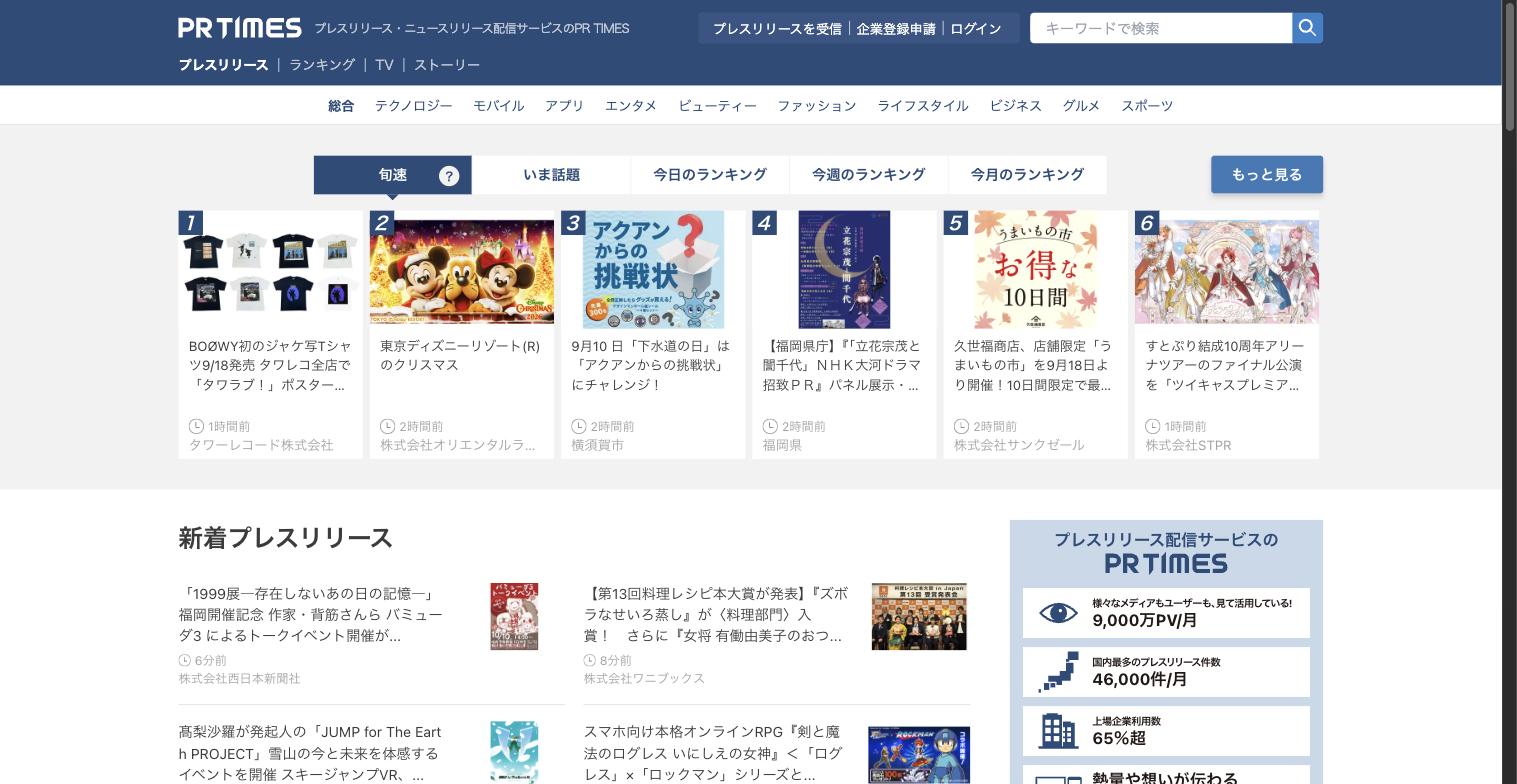Click the ログイン link
Image resolution: width=1517 pixels, height=784 pixels.
(976, 29)
